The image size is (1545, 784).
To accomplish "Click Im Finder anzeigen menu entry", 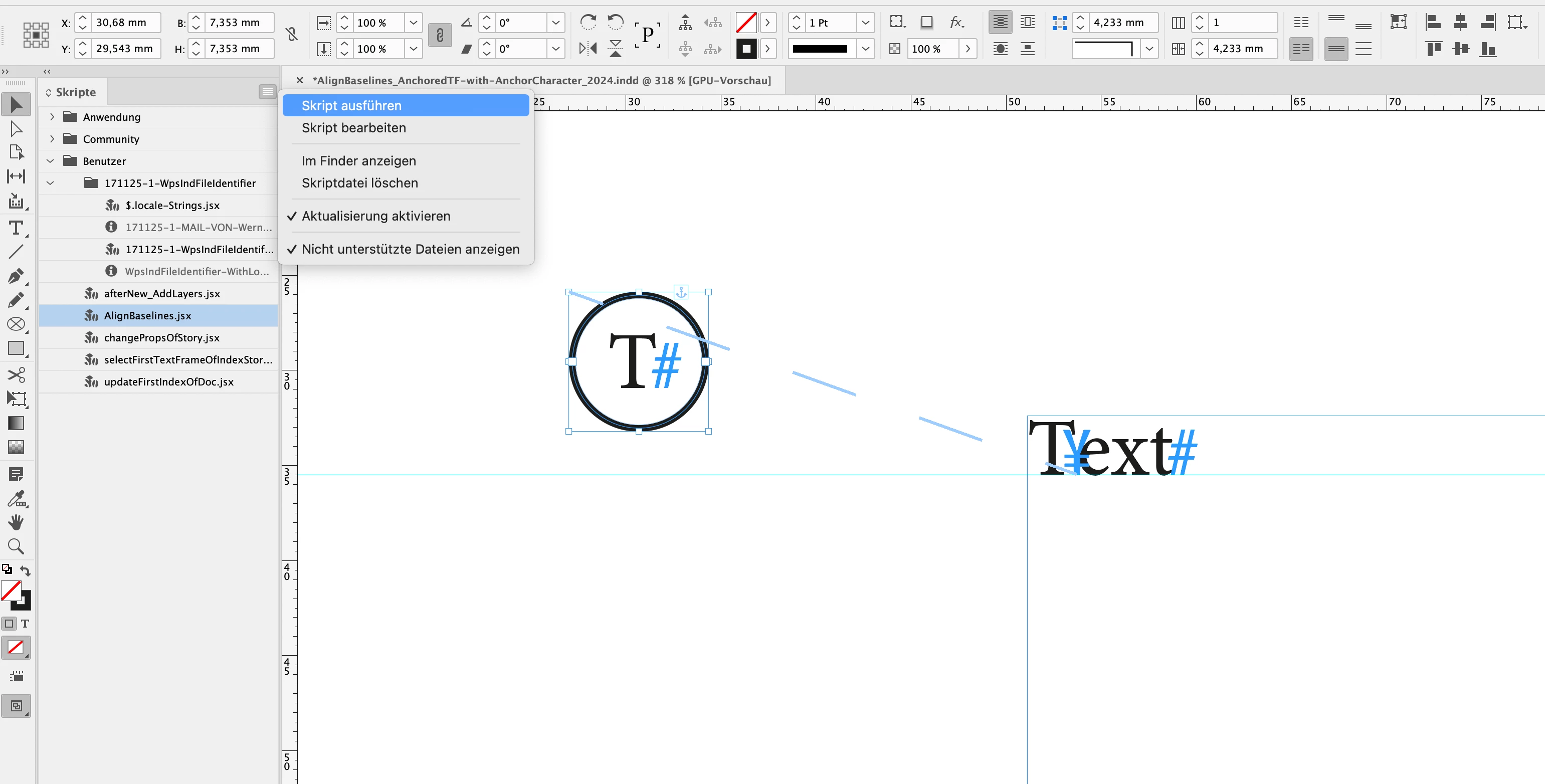I will (x=358, y=161).
